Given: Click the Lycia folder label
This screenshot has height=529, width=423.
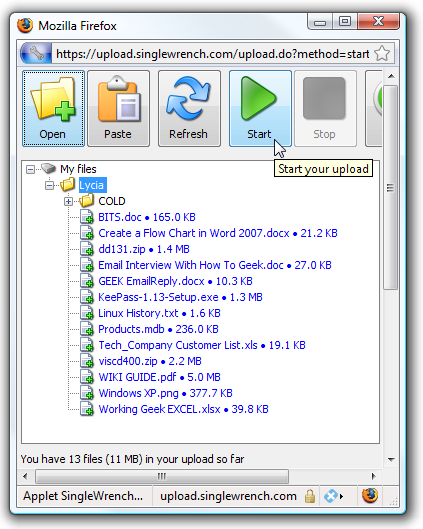Looking at the screenshot, I should point(92,185).
